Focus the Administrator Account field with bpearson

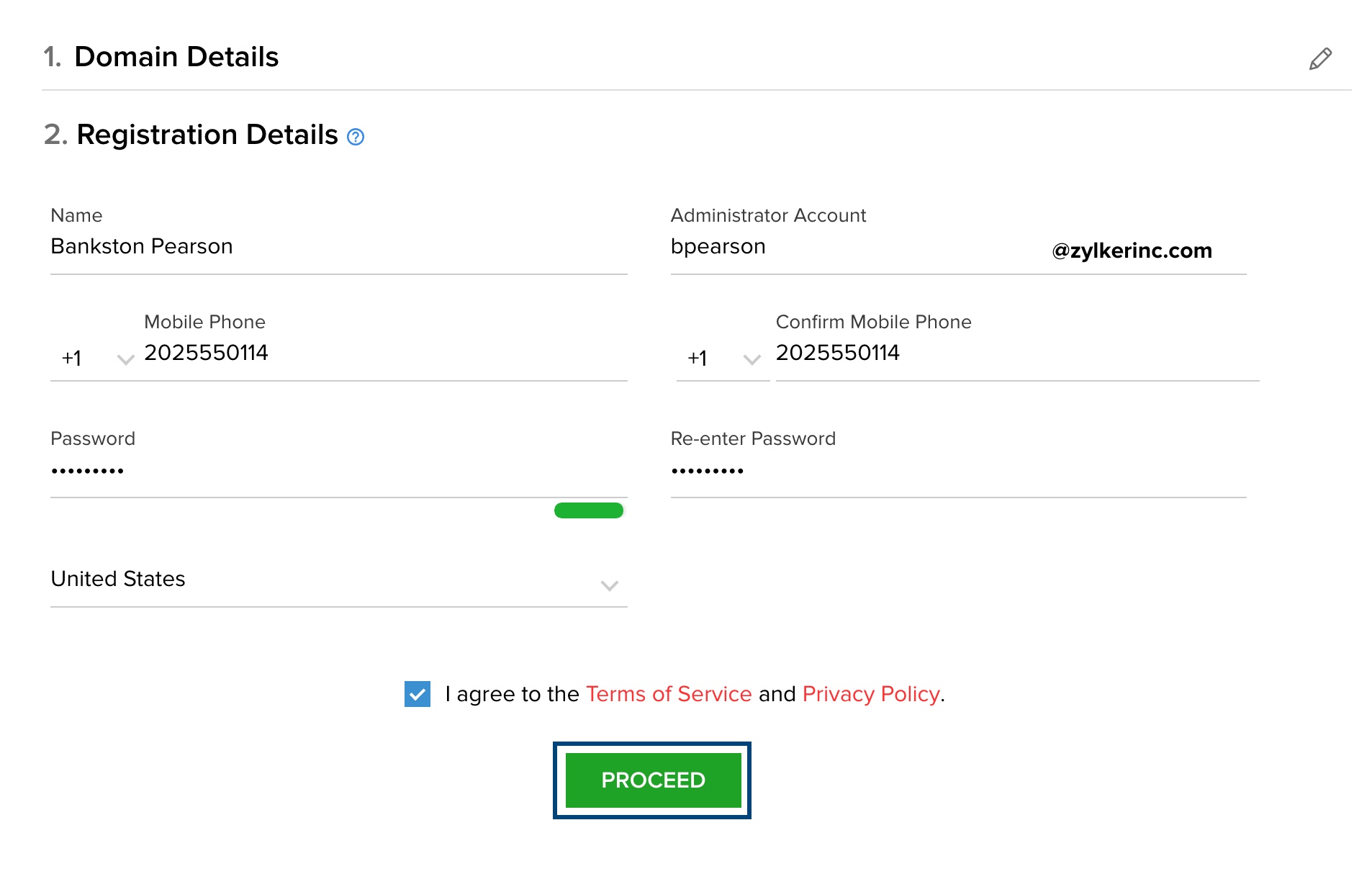tap(857, 247)
